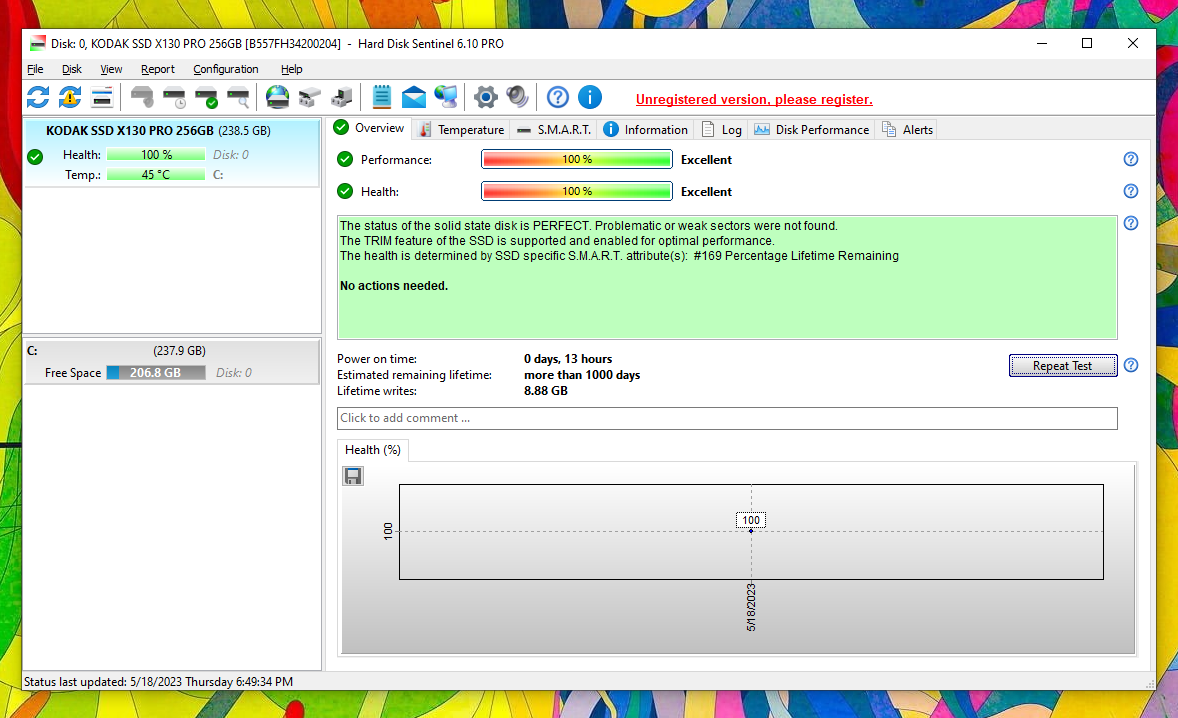Click the '0 days, 13 hours' power on value

click(568, 359)
